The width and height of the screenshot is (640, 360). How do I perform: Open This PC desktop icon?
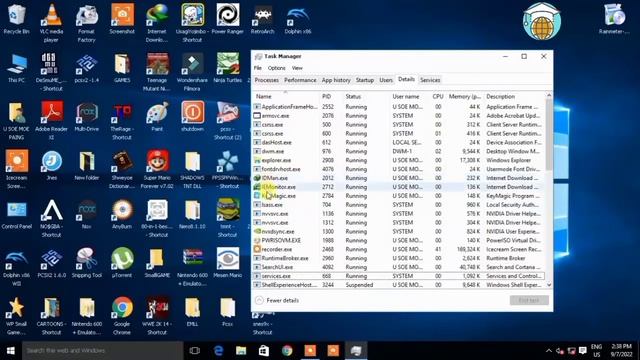click(16, 68)
